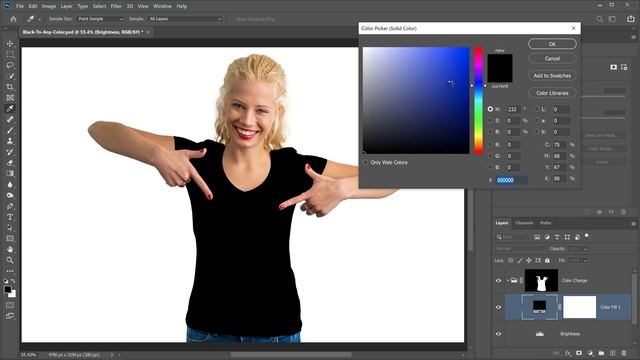Select the Eraser tool
Screen dimensions: 640x360
(x=10, y=163)
